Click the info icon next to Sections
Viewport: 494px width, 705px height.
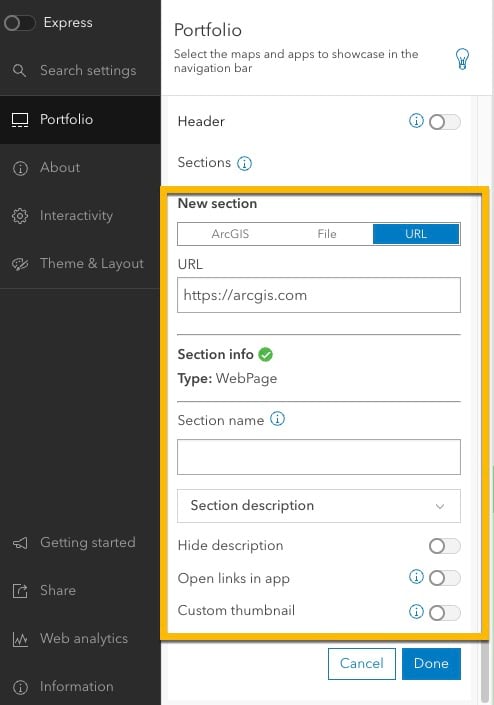tap(245, 163)
